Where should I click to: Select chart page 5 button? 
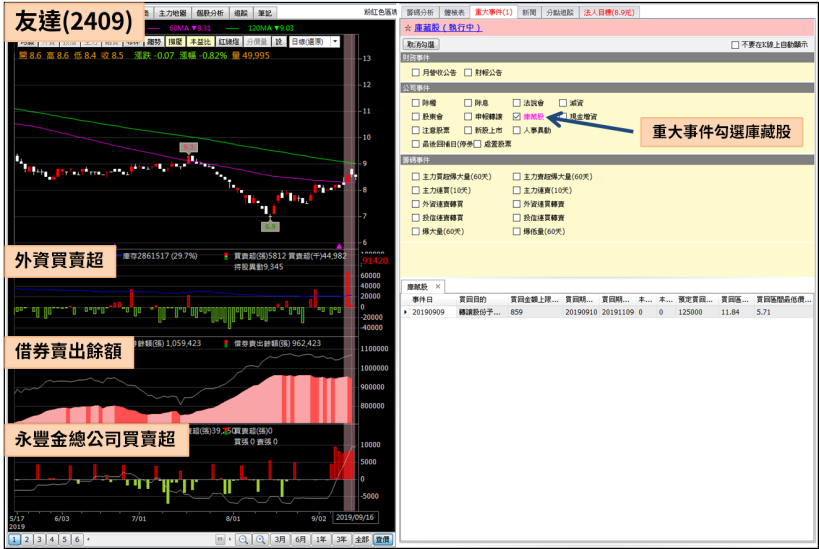pos(64,539)
